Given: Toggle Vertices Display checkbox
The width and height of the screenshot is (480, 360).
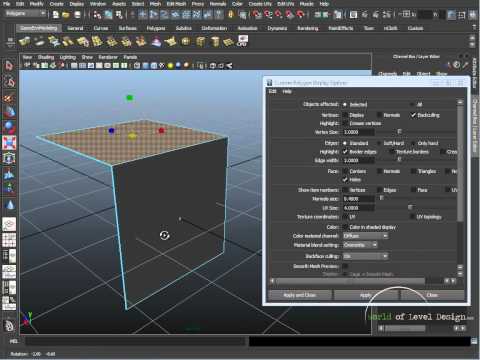Looking at the screenshot, I should pos(345,115).
